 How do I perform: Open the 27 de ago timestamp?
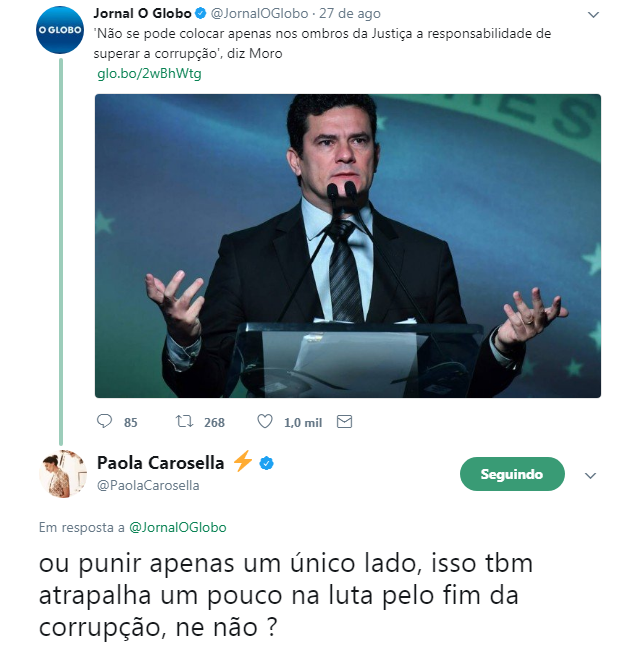point(350,14)
